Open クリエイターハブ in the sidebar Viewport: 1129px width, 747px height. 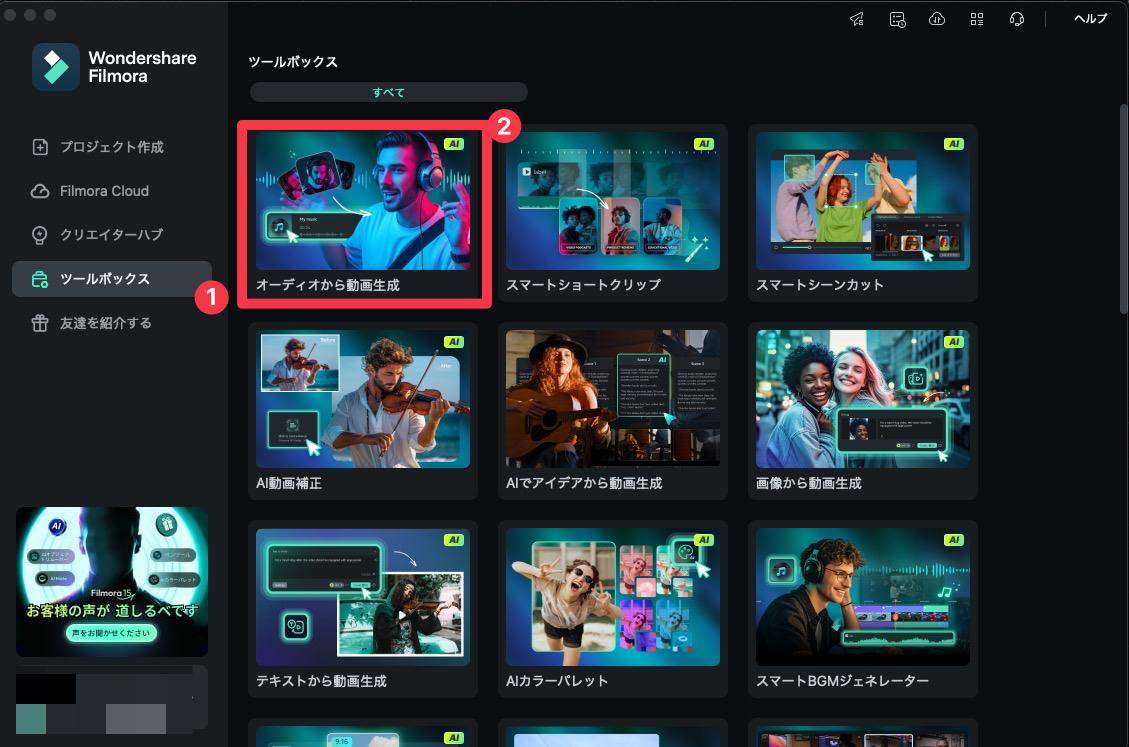point(41,234)
